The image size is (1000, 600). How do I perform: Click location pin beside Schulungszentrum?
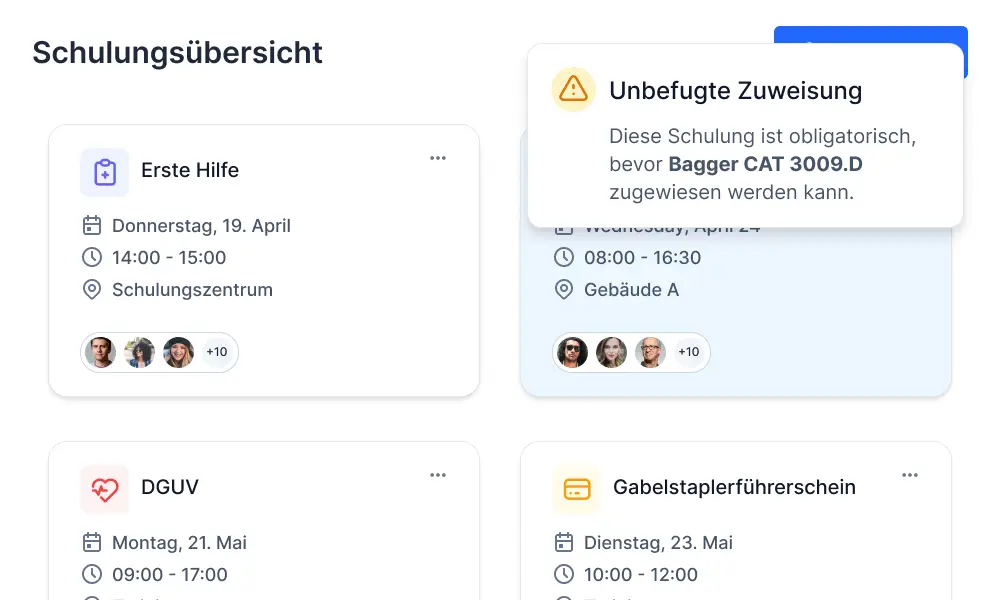point(92,290)
